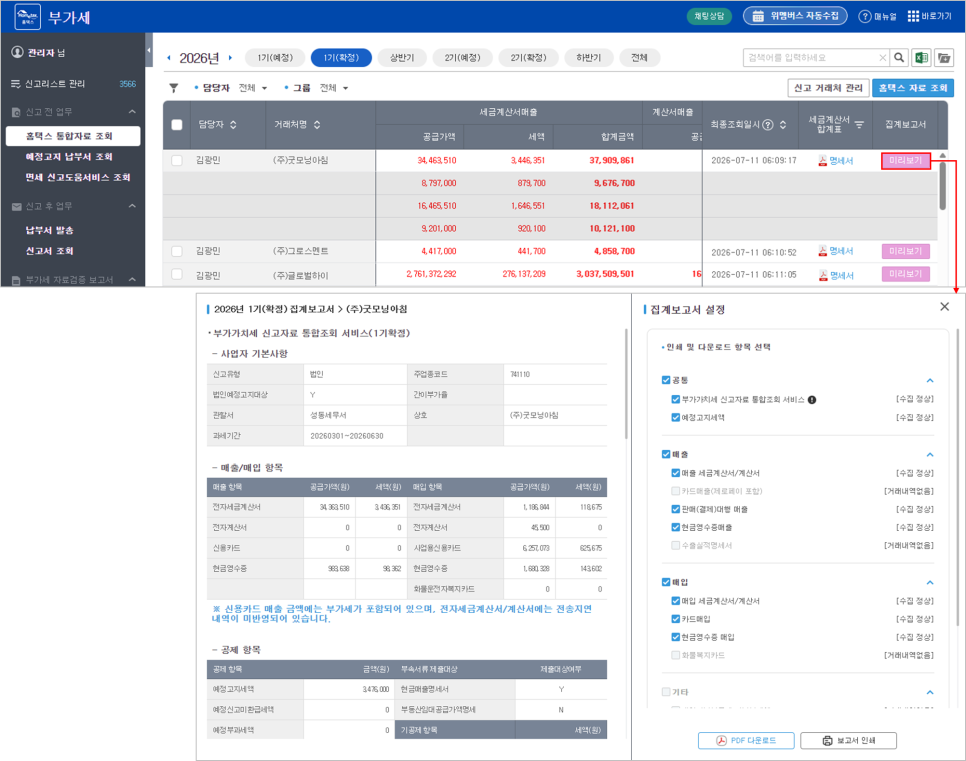
Task: Click 홈택스 자료 조회 button
Action: point(913,88)
